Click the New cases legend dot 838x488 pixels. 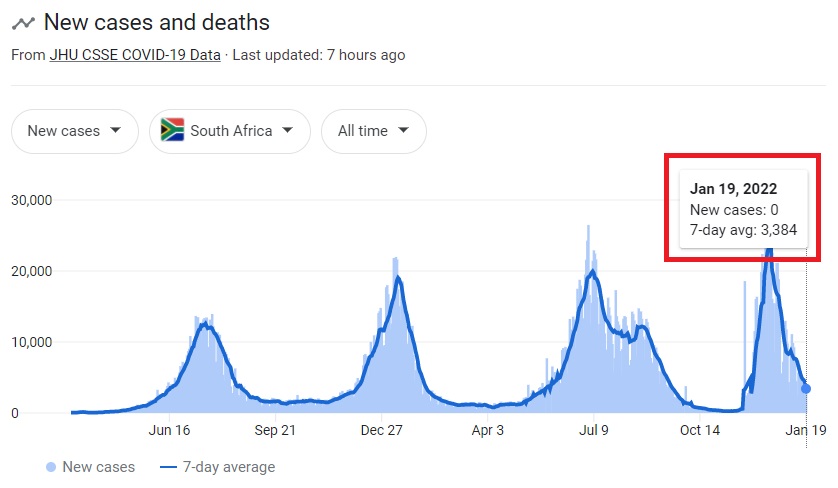click(51, 467)
